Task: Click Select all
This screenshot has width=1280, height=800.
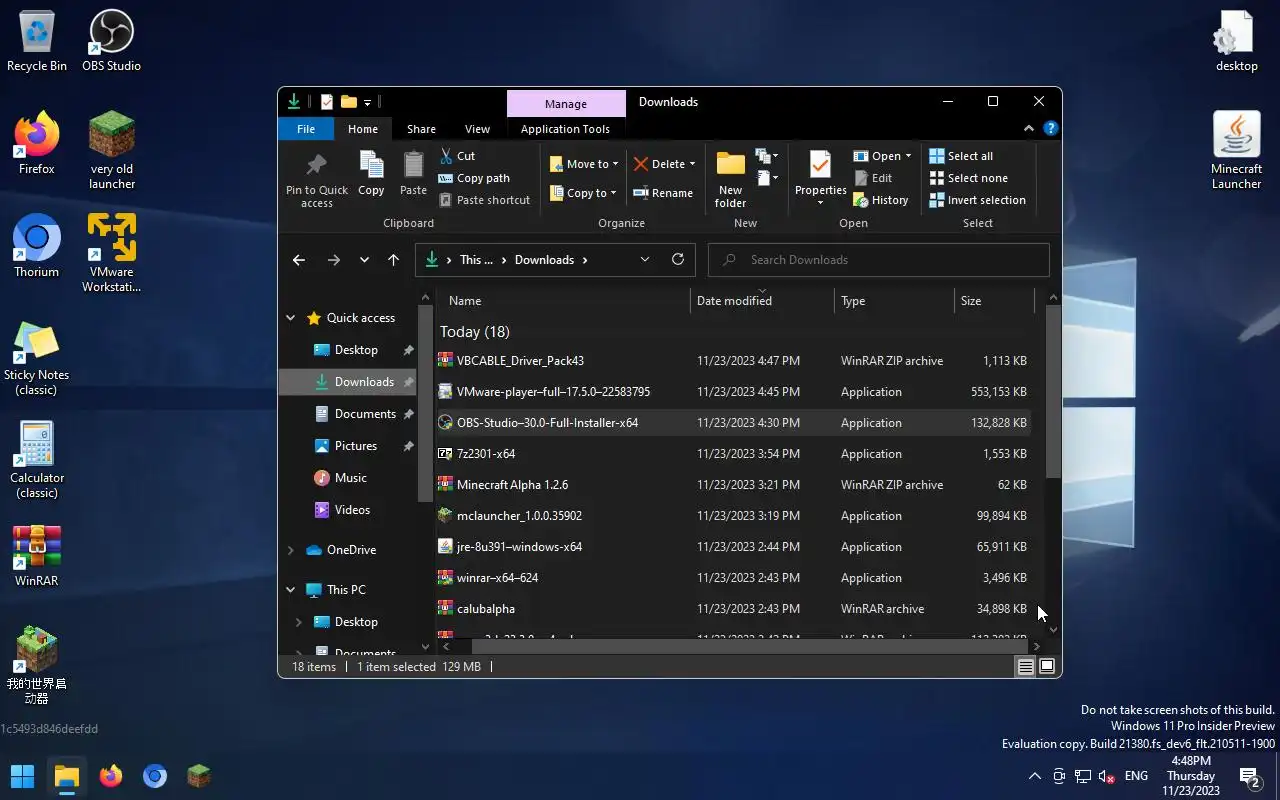Action: (961, 156)
